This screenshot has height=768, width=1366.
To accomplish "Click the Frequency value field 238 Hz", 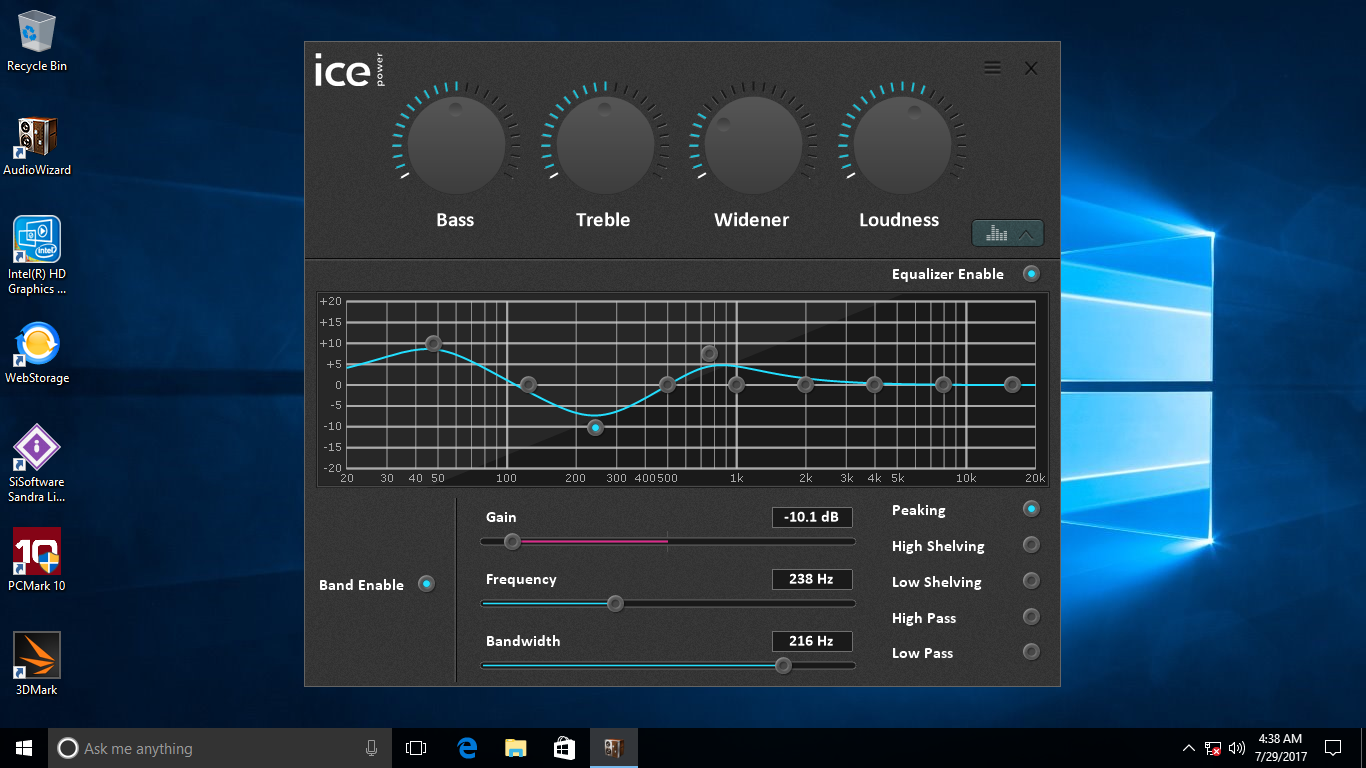I will click(812, 579).
